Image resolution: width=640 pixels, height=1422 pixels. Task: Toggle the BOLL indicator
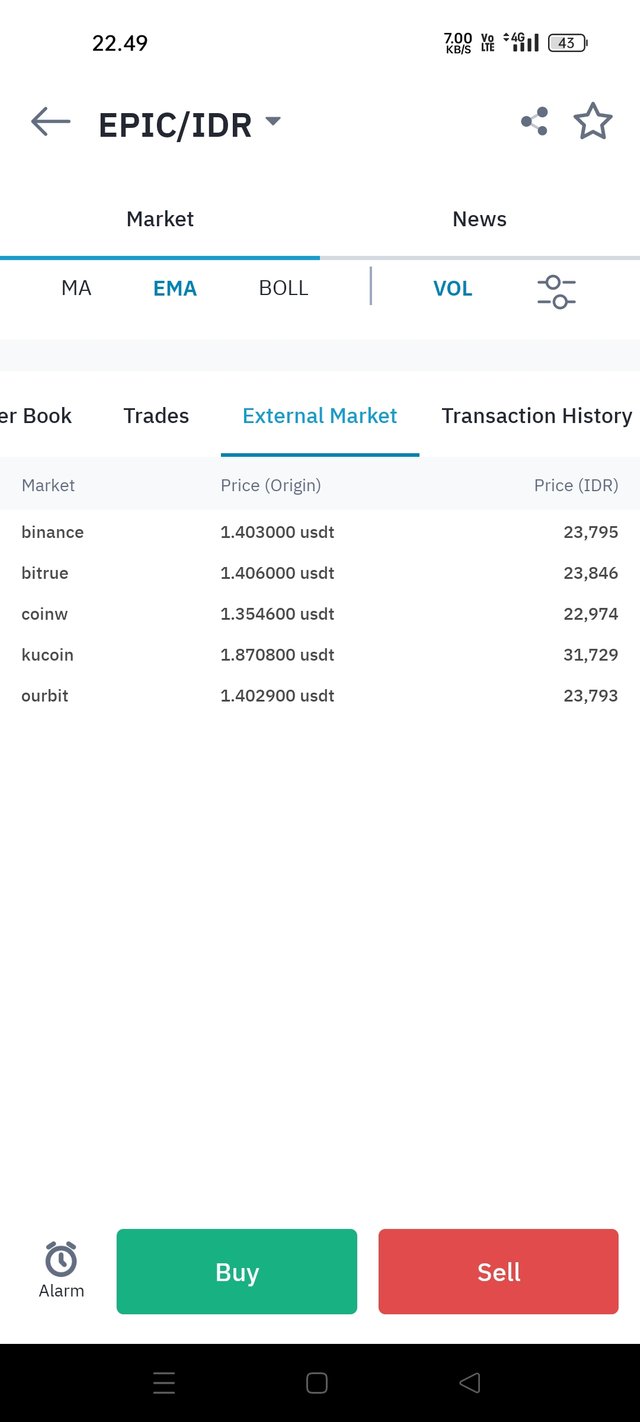[283, 288]
